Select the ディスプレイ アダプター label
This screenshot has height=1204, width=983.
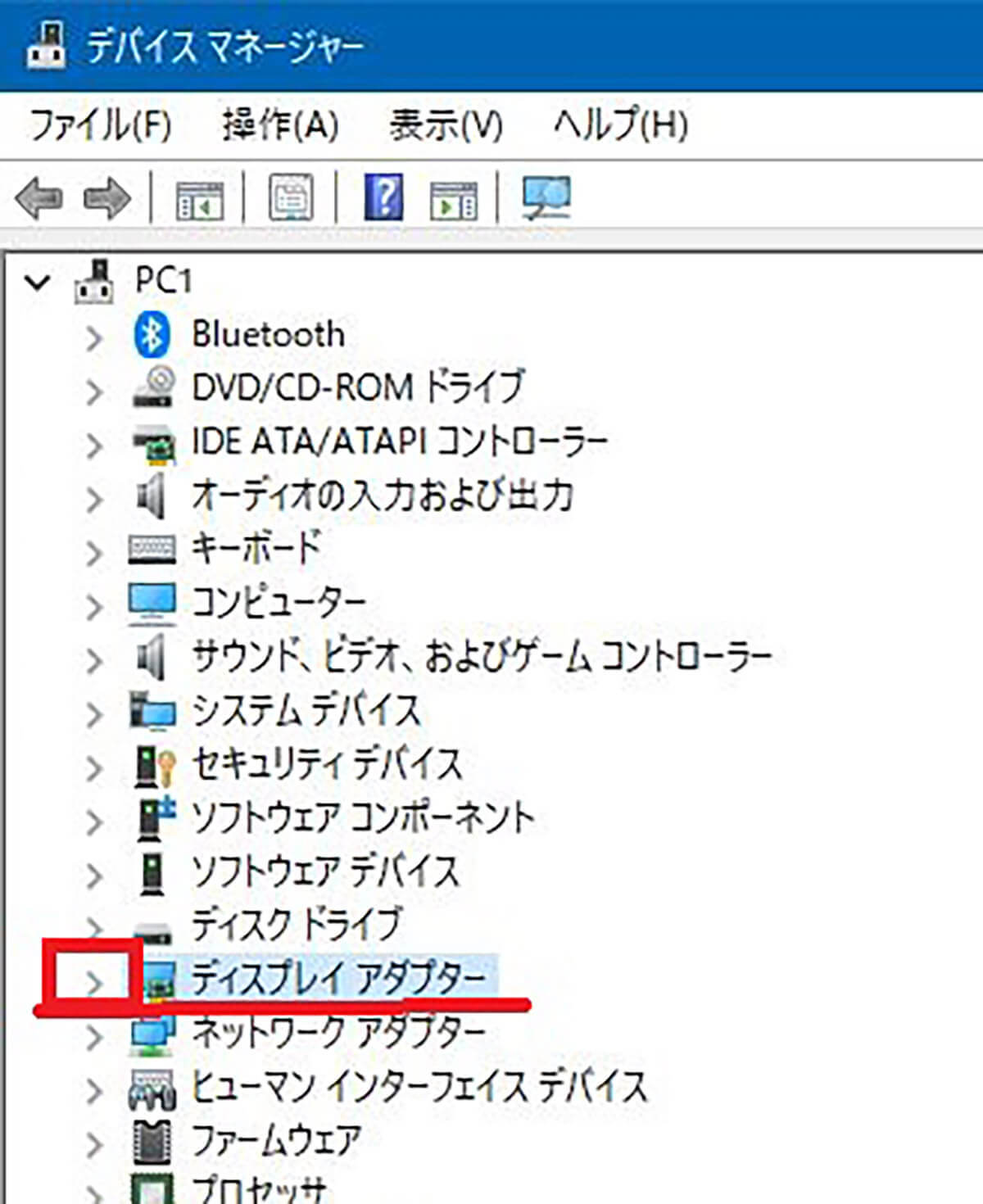click(x=339, y=978)
